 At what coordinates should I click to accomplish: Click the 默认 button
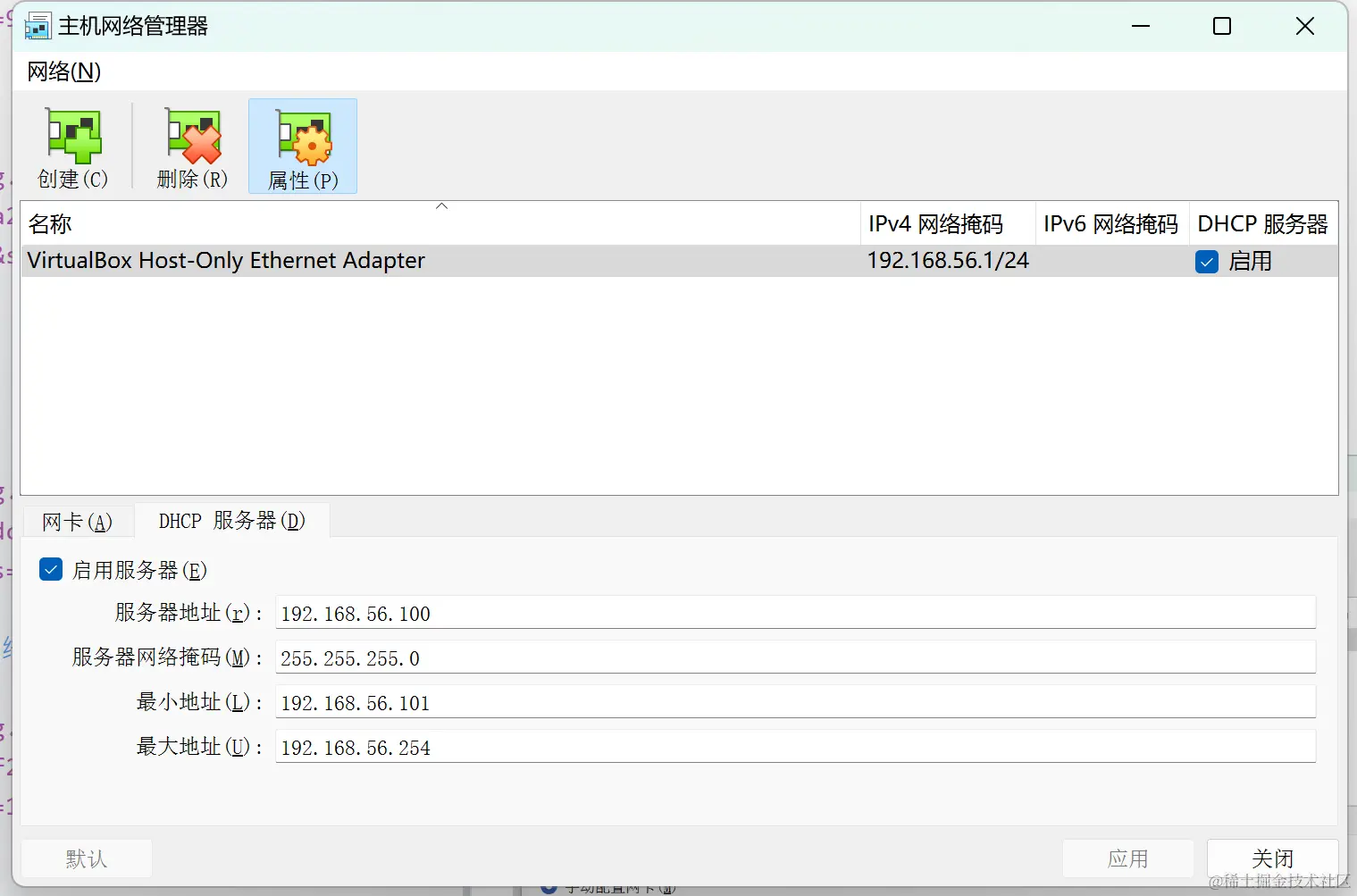[x=87, y=858]
